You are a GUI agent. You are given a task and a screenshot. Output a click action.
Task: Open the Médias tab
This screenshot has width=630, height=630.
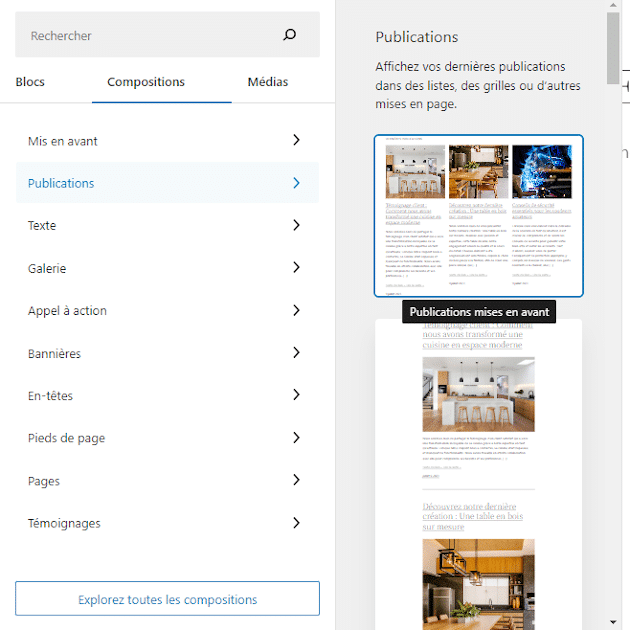point(268,82)
